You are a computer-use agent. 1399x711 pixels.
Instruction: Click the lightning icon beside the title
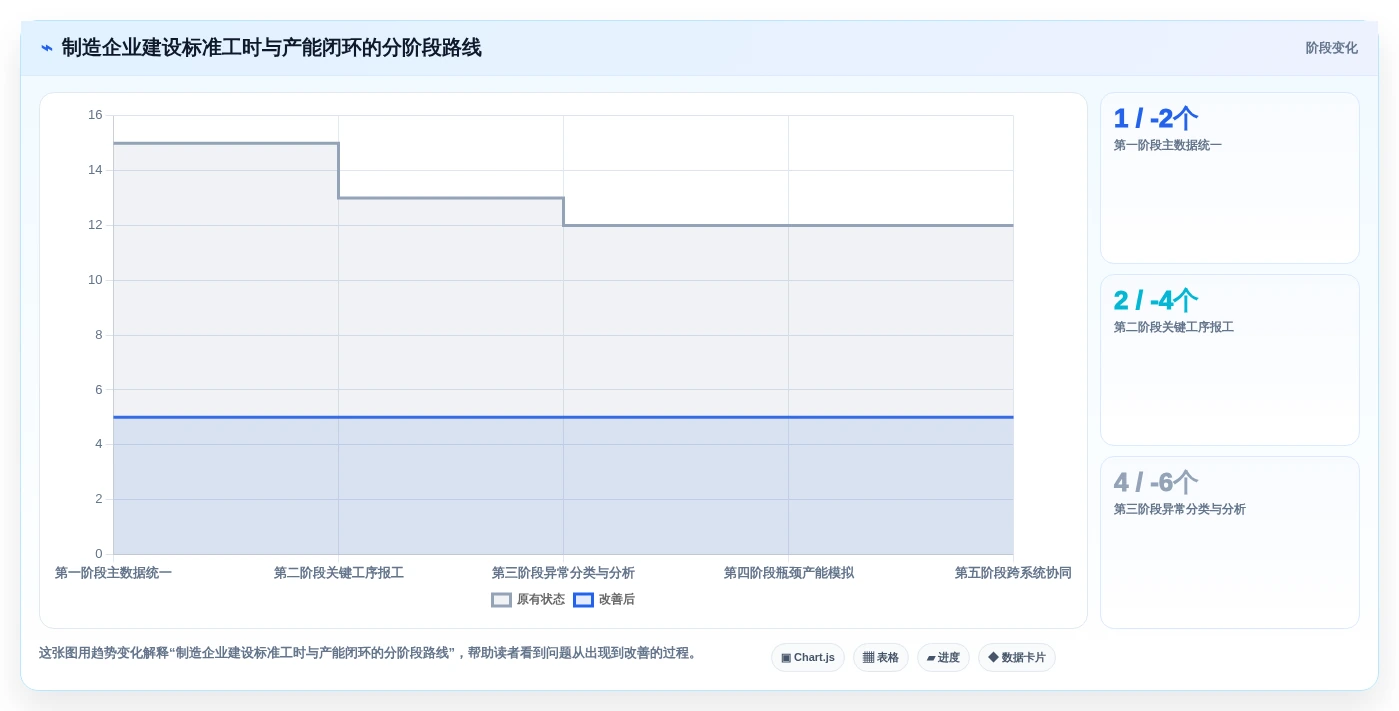[x=46, y=48]
